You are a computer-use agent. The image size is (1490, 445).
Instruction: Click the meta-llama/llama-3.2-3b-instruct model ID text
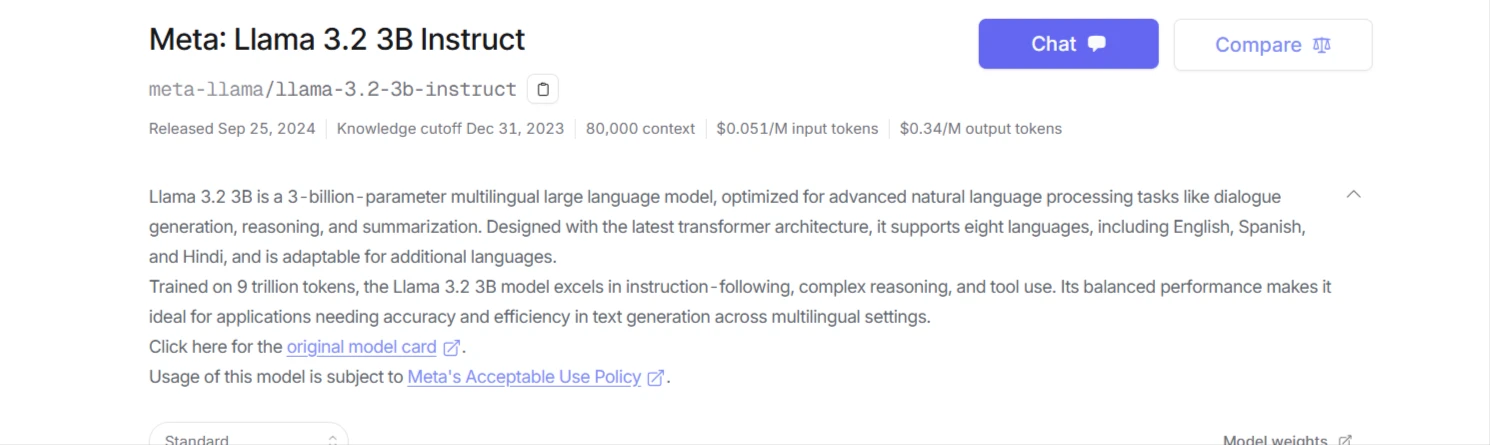[332, 89]
